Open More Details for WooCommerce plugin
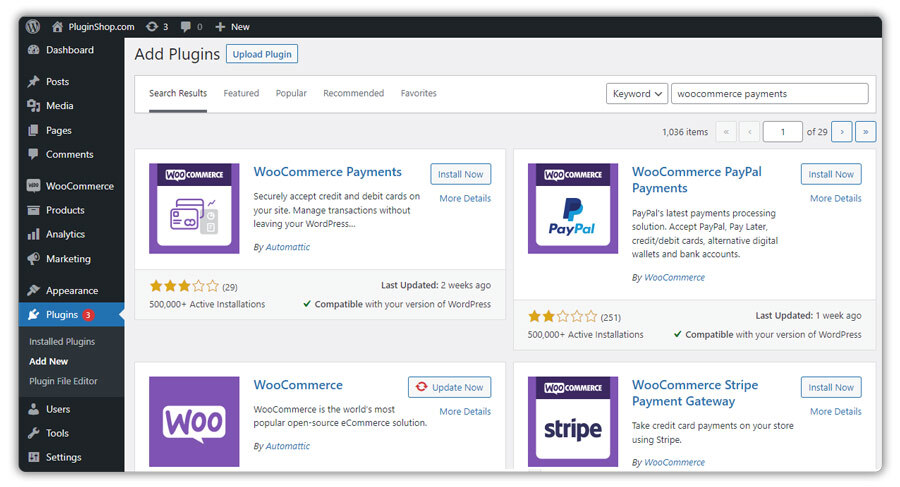Viewport: 900px width, 487px height. coord(465,411)
